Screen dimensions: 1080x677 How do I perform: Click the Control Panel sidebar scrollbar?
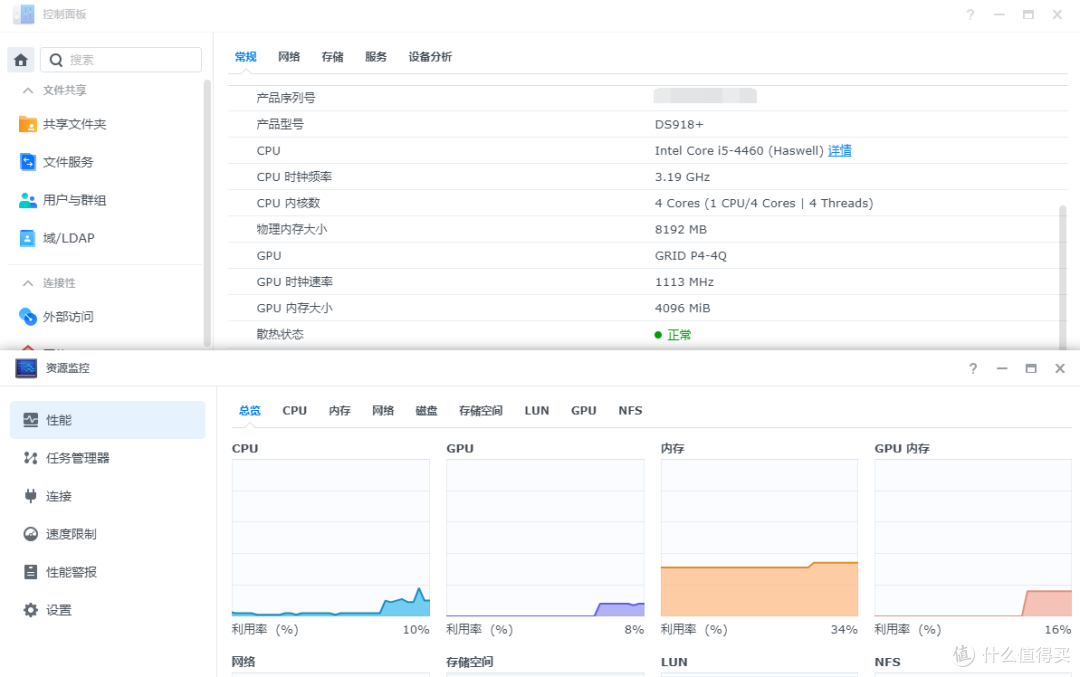pyautogui.click(x=207, y=213)
